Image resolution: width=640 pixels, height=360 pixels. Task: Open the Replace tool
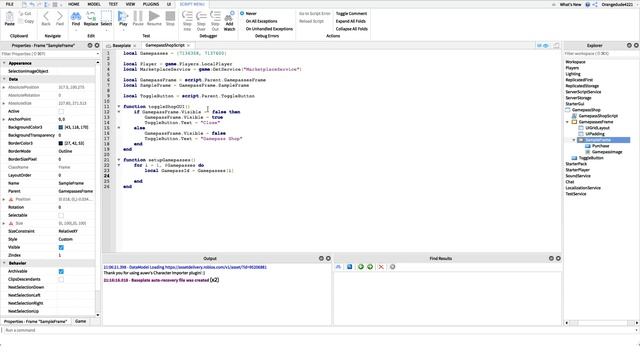tap(91, 18)
